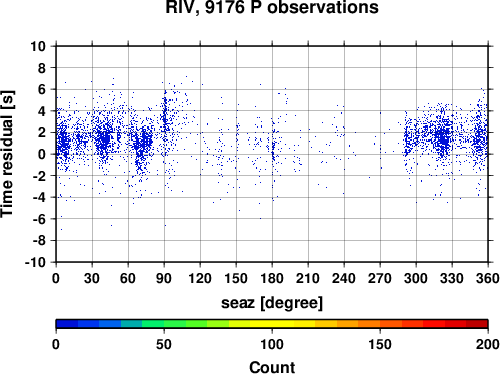Click the colorbar tick label 50
Image resolution: width=500 pixels, height=374 pixels.
click(164, 345)
